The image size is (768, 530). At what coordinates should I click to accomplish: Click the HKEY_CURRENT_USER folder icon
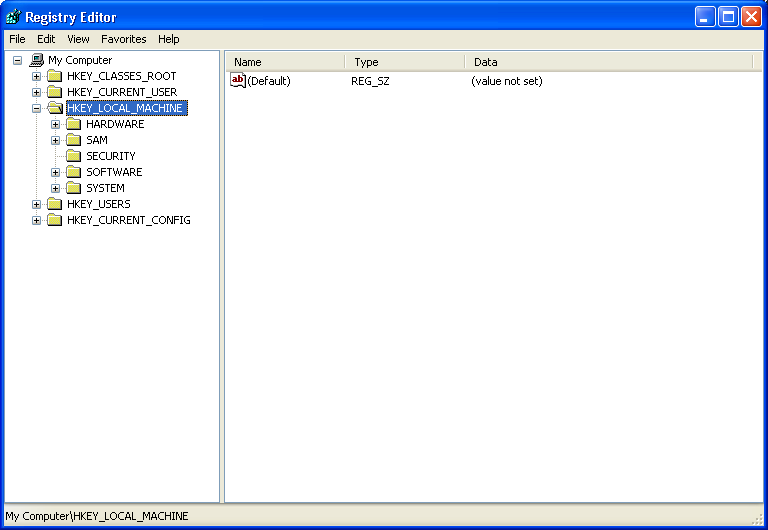tap(54, 92)
